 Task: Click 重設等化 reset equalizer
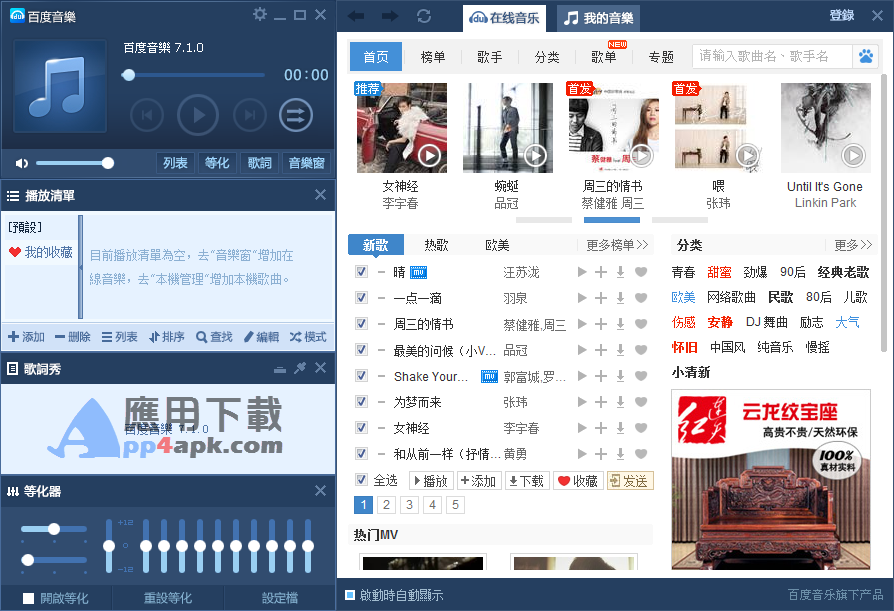(x=168, y=598)
